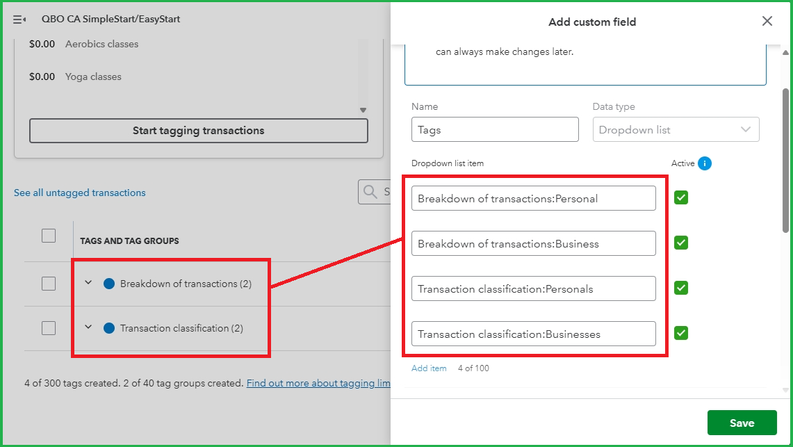Uncheck Active for Transaction classification:Businesses
This screenshot has width=793, height=447.
pyautogui.click(x=681, y=333)
